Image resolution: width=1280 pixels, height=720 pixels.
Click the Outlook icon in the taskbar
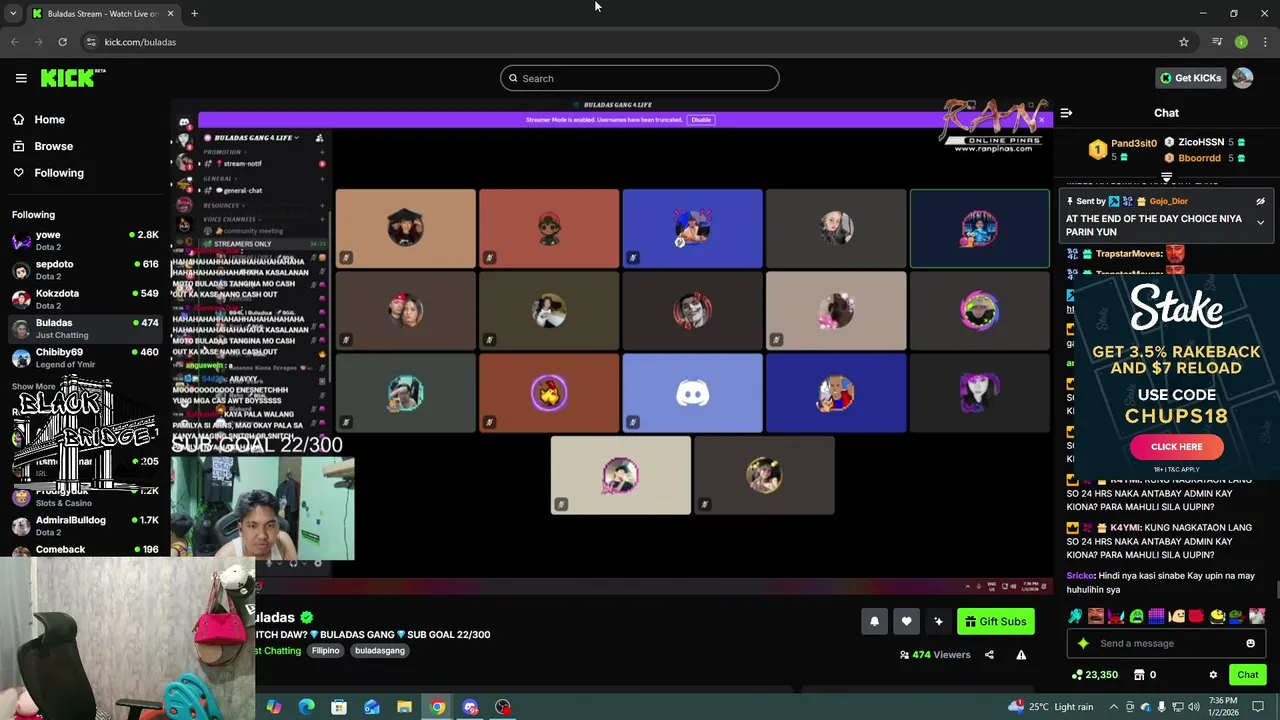[x=372, y=707]
